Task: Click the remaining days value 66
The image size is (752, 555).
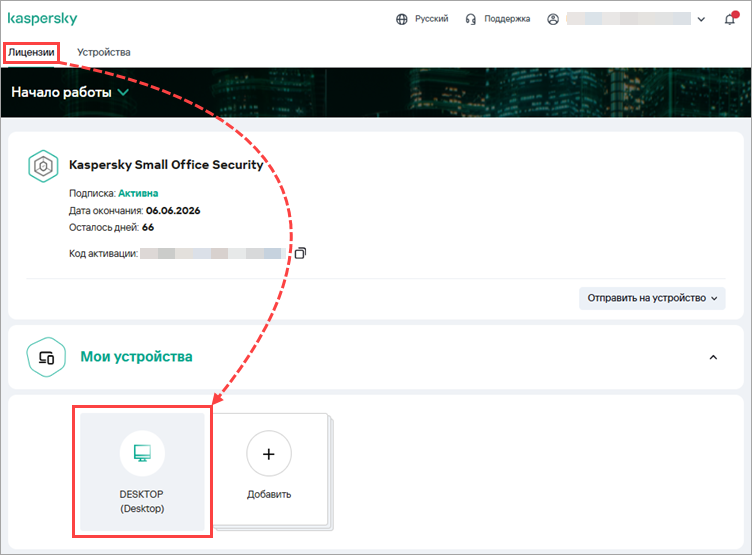Action: click(148, 227)
